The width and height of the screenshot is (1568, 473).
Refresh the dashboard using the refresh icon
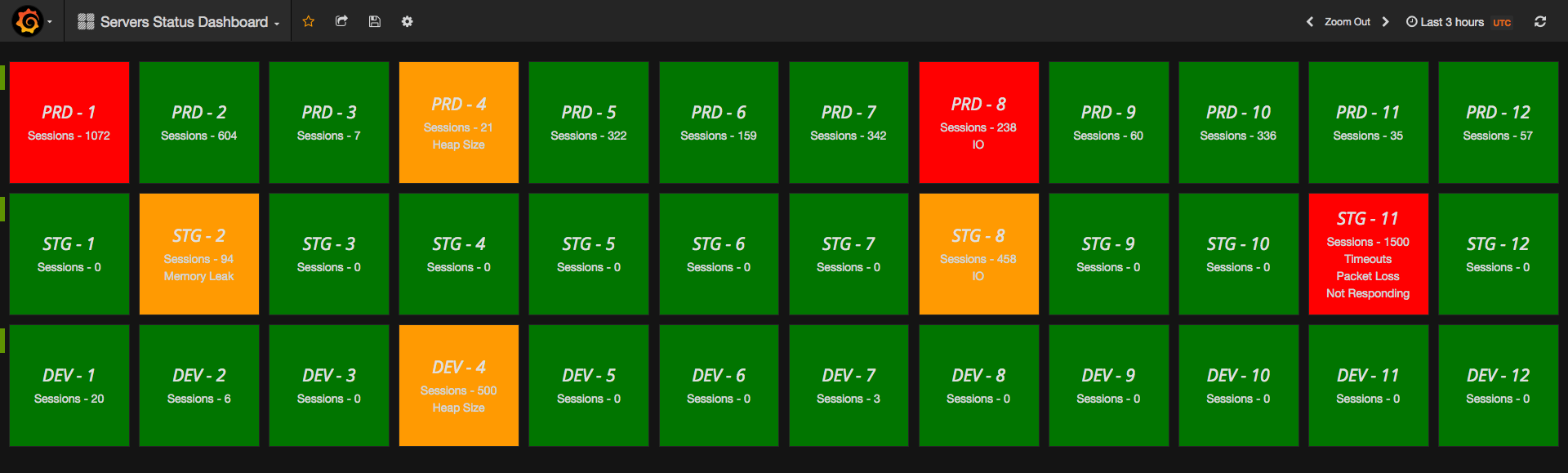(x=1539, y=22)
